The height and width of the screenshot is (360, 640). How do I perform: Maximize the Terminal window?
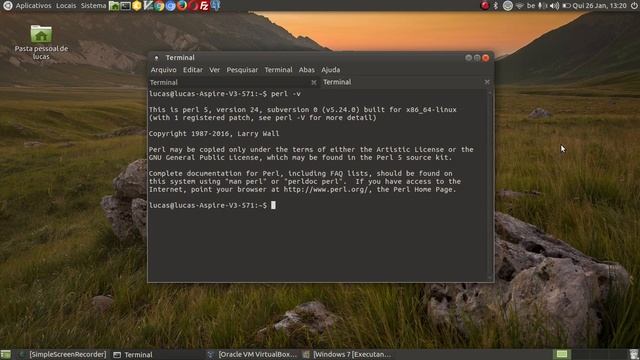click(x=477, y=58)
